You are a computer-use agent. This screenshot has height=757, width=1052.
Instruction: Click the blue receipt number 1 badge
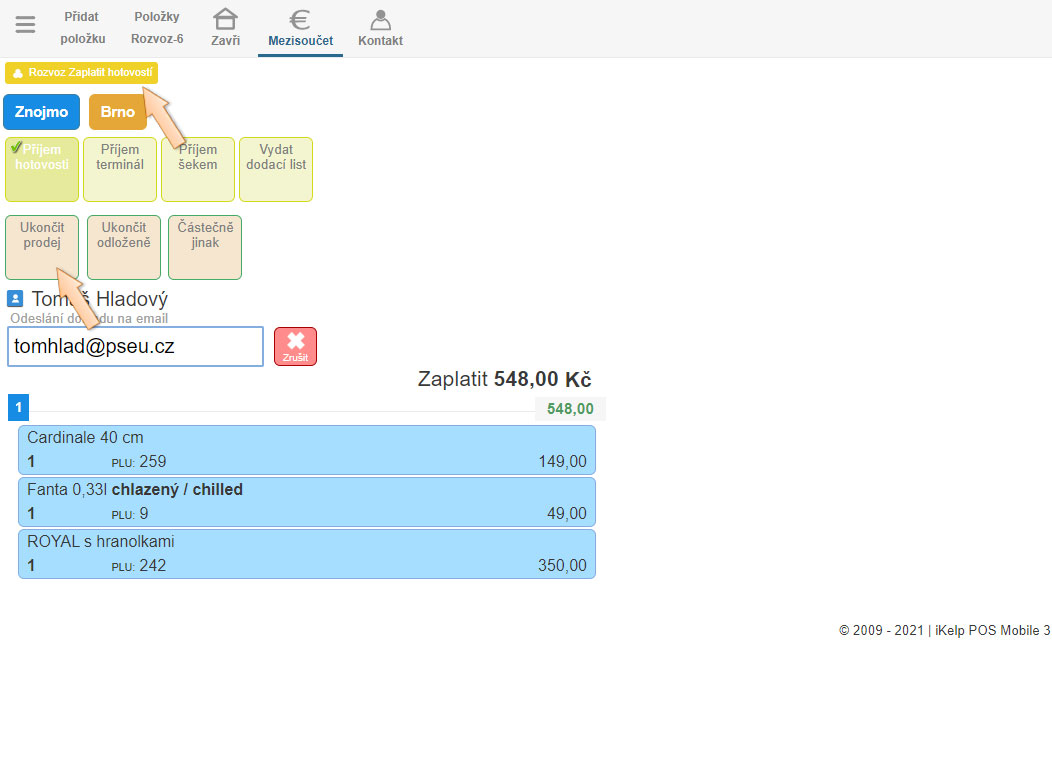[18, 408]
